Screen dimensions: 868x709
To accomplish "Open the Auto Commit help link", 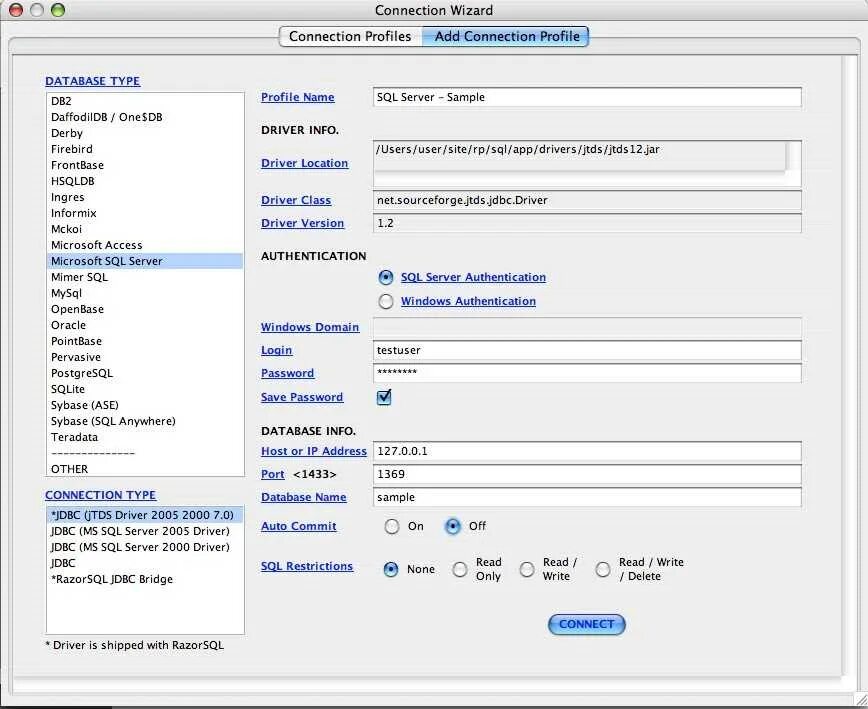I will click(x=298, y=526).
